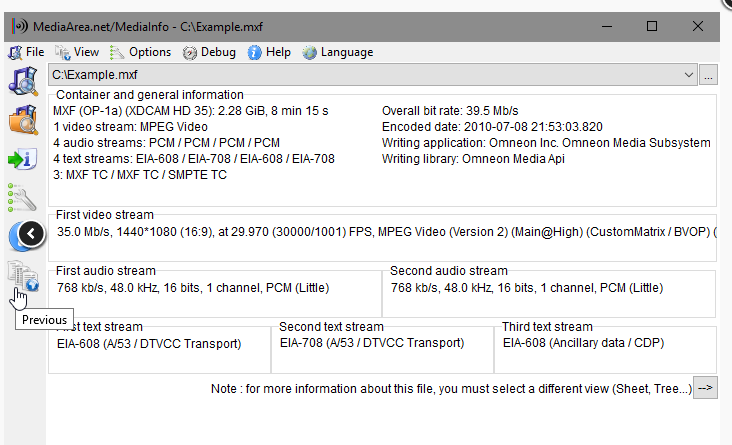Open the Language menu
The height and width of the screenshot is (445, 732).
(x=337, y=52)
